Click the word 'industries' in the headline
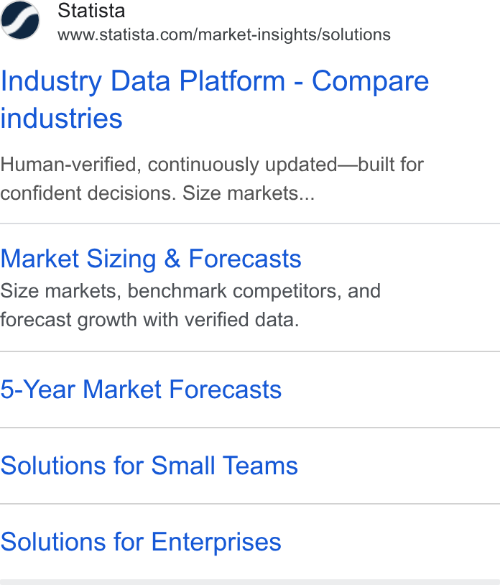The width and height of the screenshot is (500, 585). point(61,119)
